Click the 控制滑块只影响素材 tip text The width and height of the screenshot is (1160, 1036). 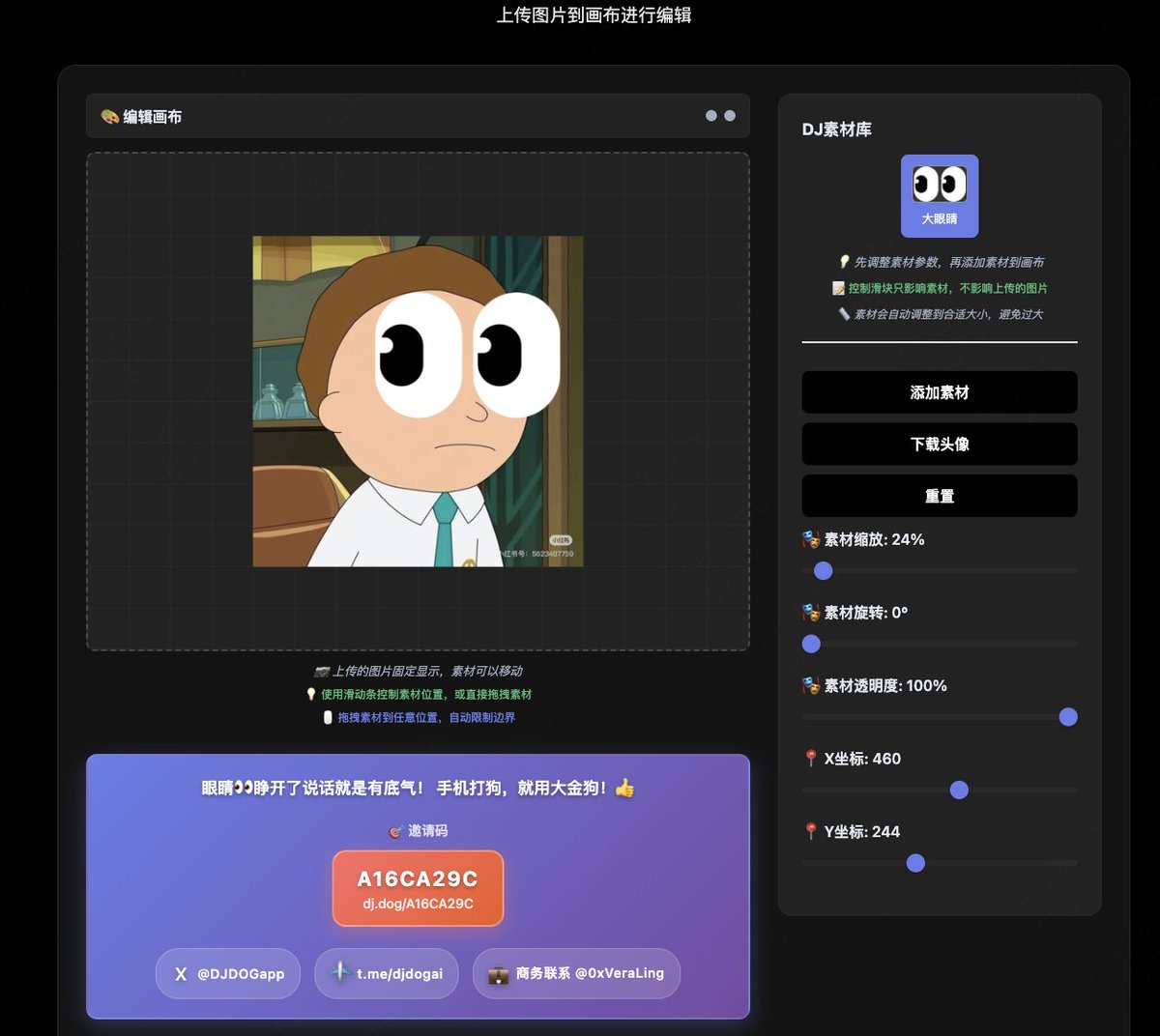coord(948,288)
